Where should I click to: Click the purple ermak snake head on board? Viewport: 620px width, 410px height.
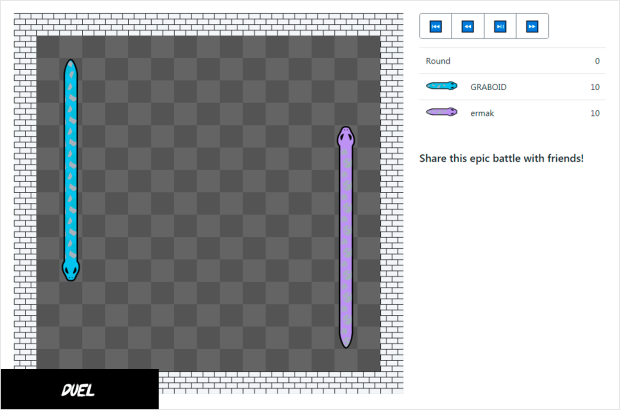click(346, 137)
